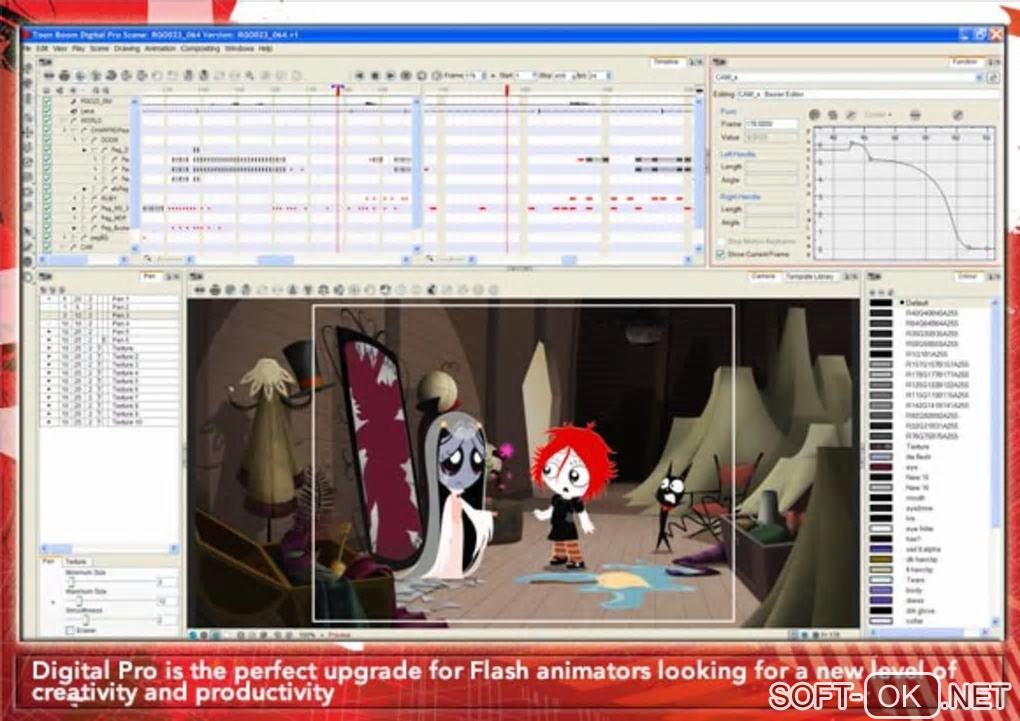Open the Windows menu

[239, 49]
